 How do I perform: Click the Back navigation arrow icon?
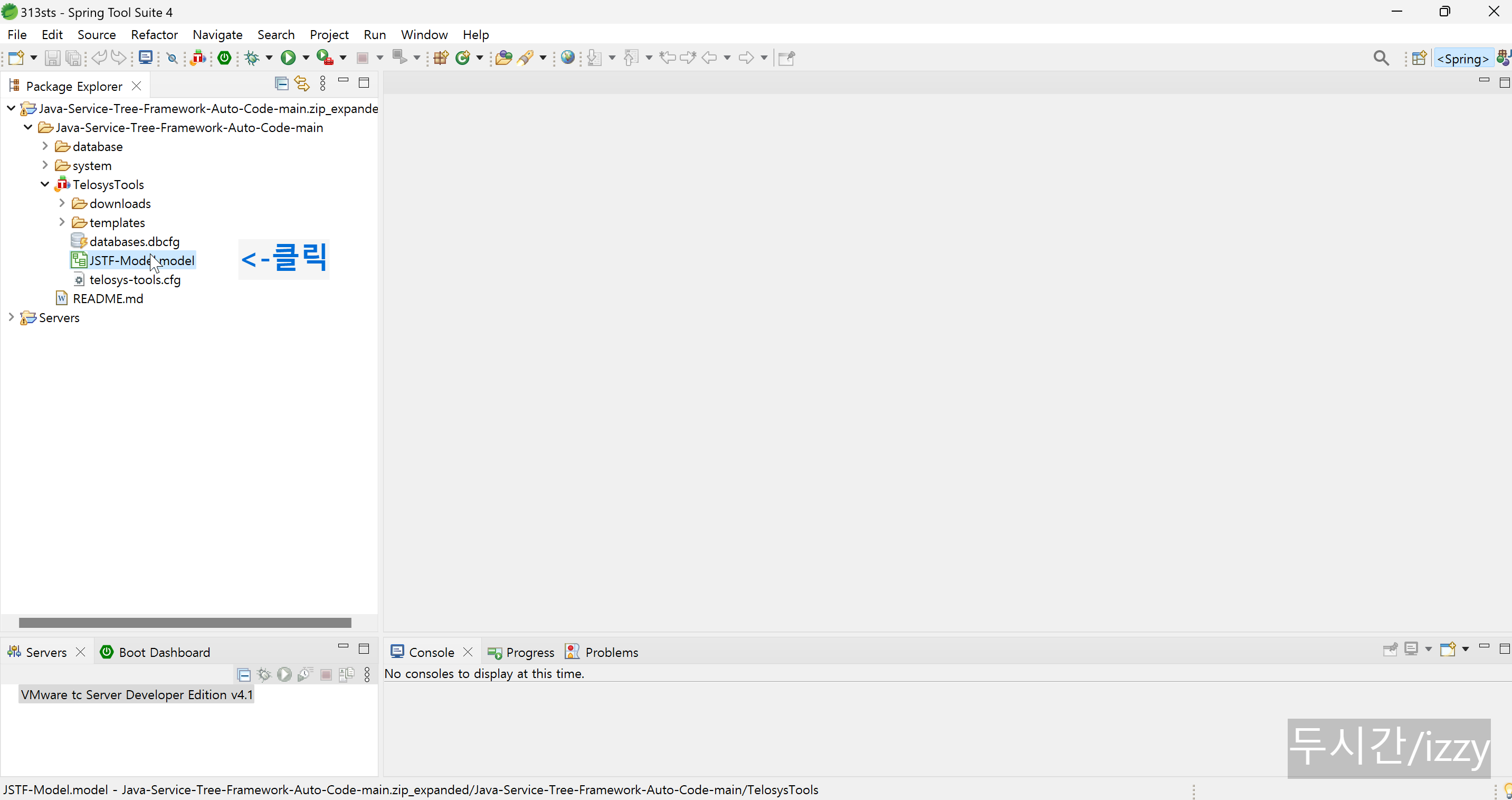[x=709, y=58]
